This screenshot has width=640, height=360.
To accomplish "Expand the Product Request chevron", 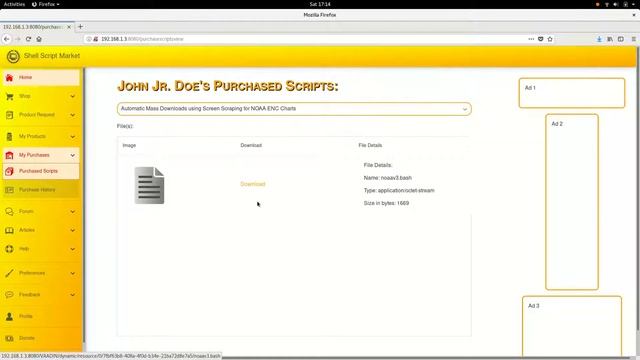I will [73, 115].
